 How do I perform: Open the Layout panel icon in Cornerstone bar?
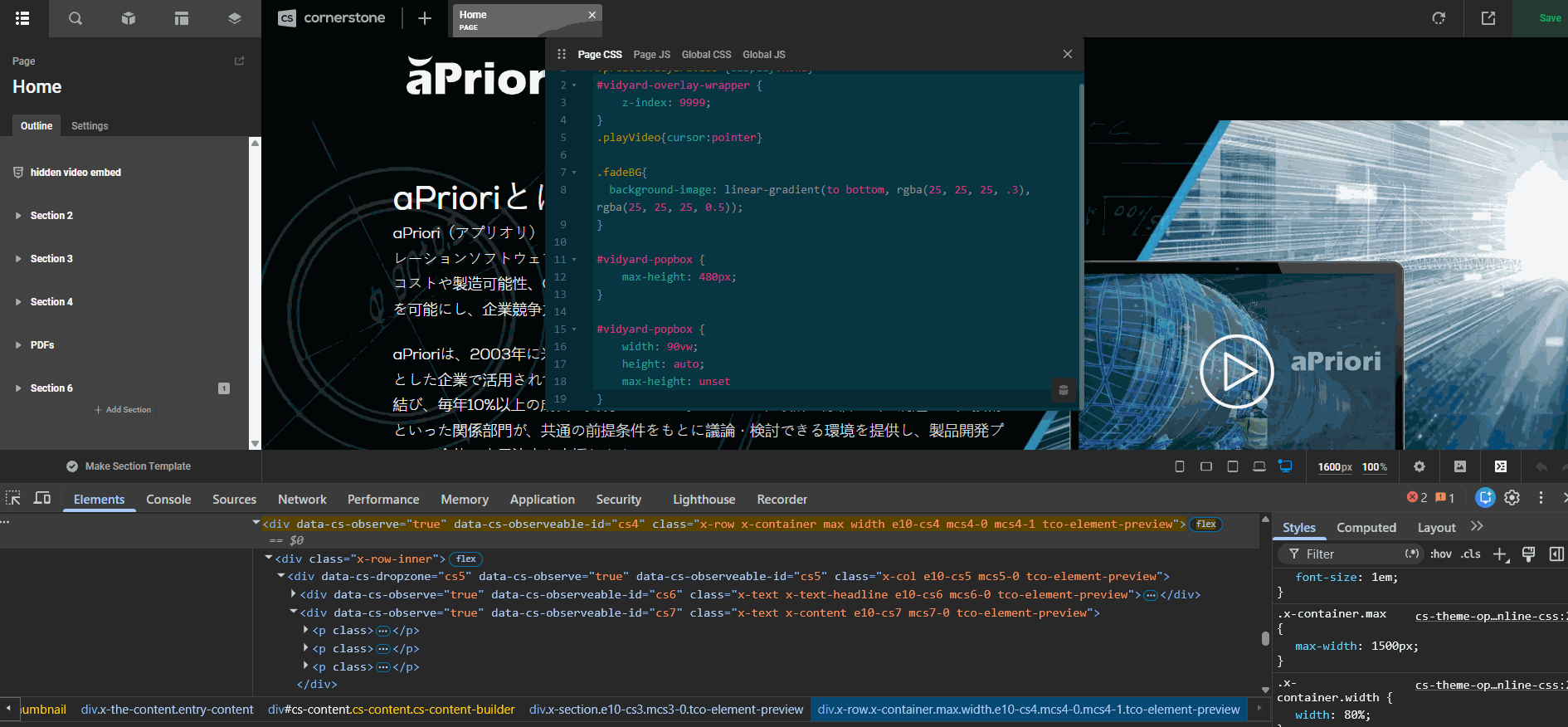click(182, 18)
